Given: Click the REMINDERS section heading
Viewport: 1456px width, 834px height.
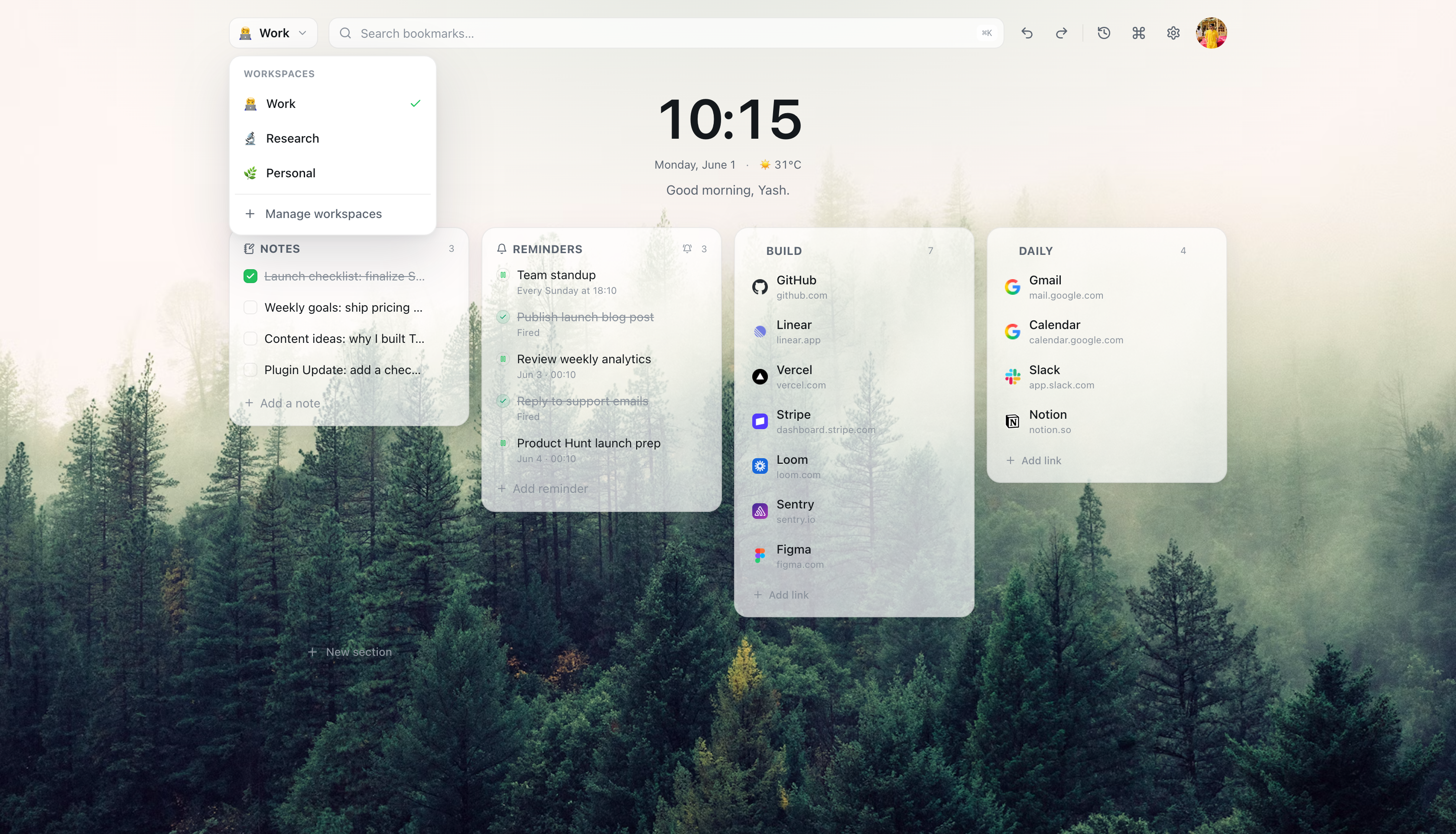Looking at the screenshot, I should pyautogui.click(x=547, y=249).
